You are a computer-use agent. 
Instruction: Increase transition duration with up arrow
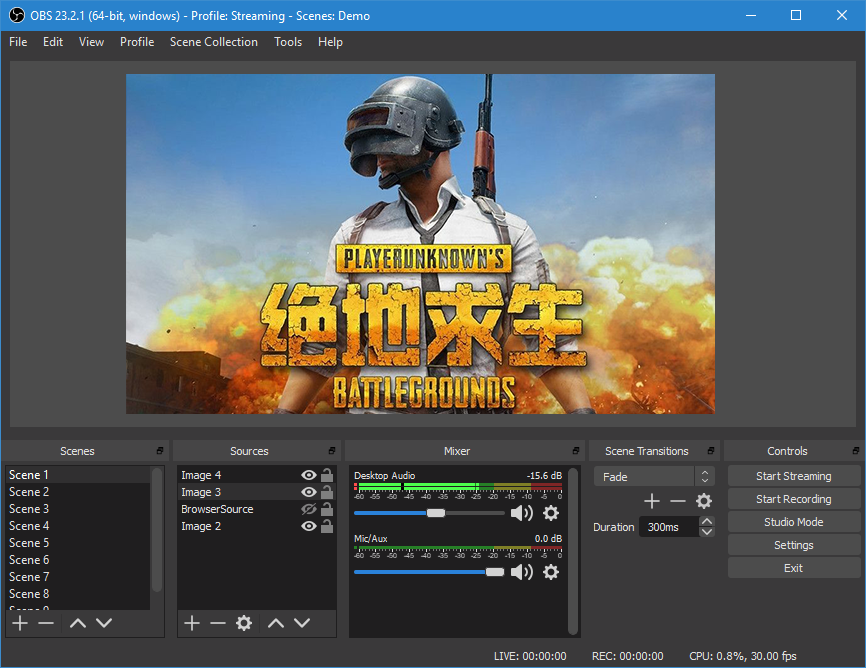[706, 521]
